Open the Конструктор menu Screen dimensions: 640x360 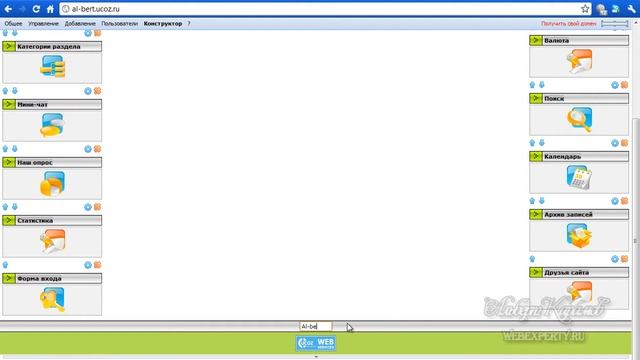pyautogui.click(x=162, y=24)
